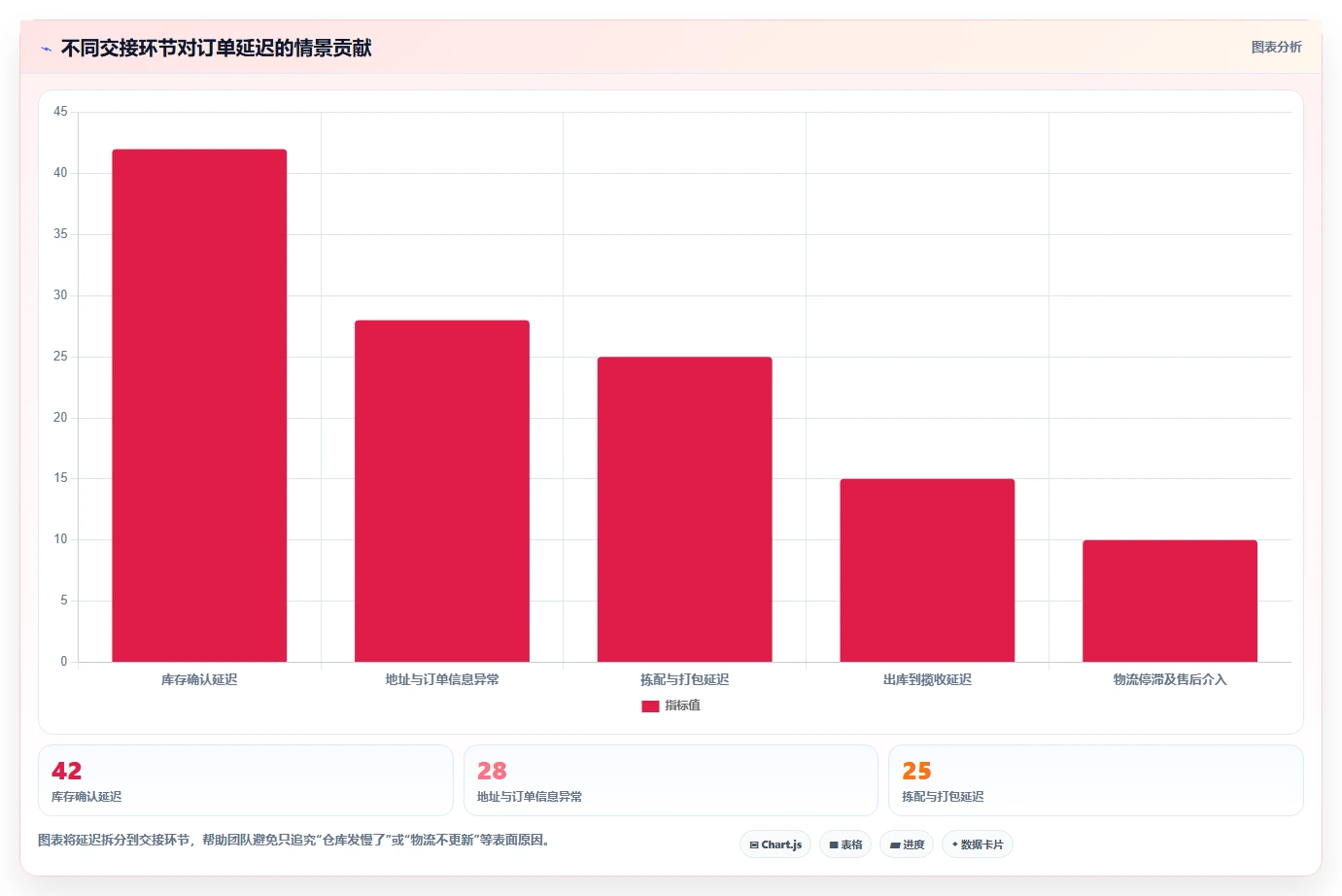The image size is (1342, 896).
Task: Select the stat card showing 42
Action: 246,780
